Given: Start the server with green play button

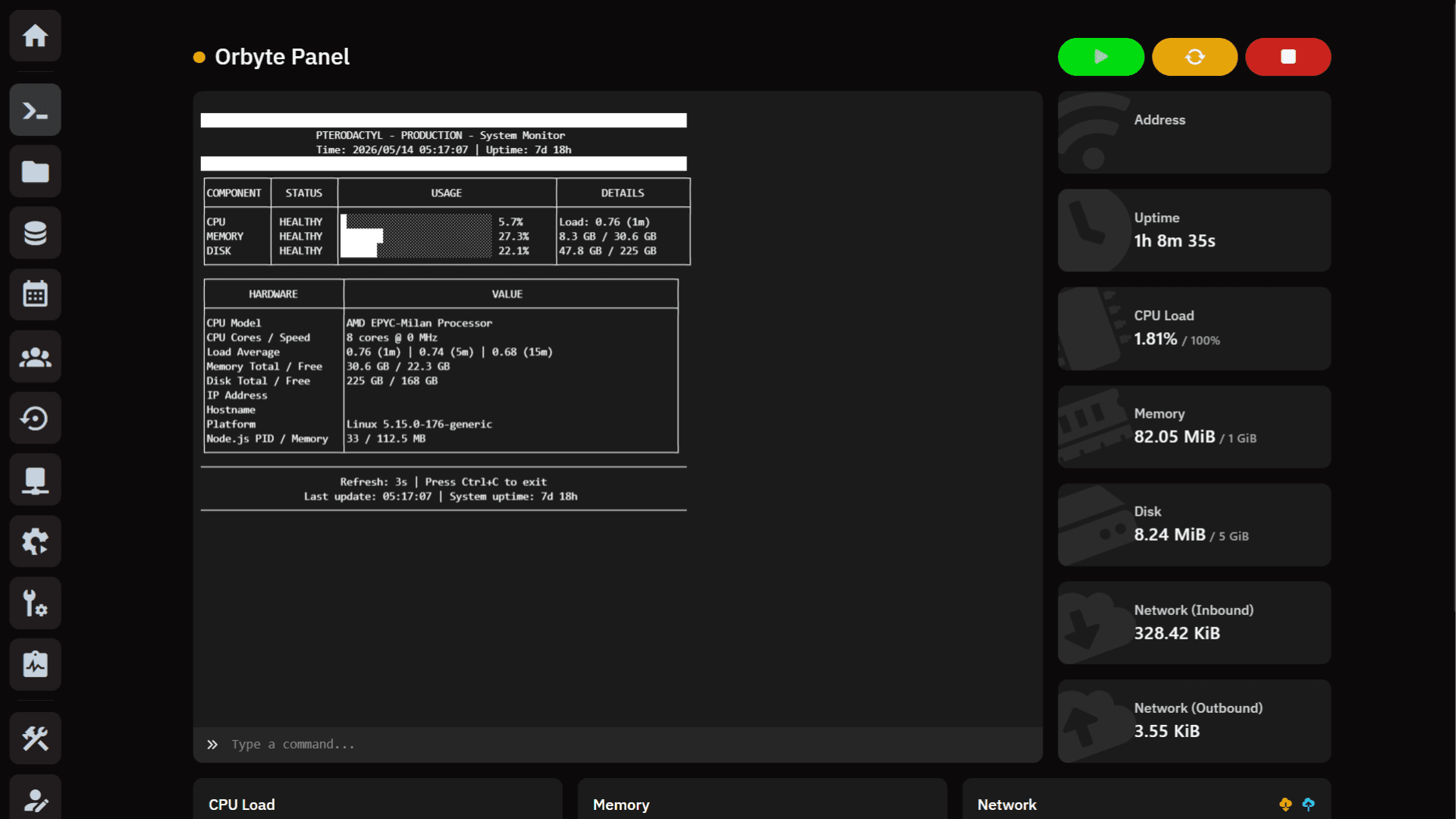Looking at the screenshot, I should (1101, 57).
